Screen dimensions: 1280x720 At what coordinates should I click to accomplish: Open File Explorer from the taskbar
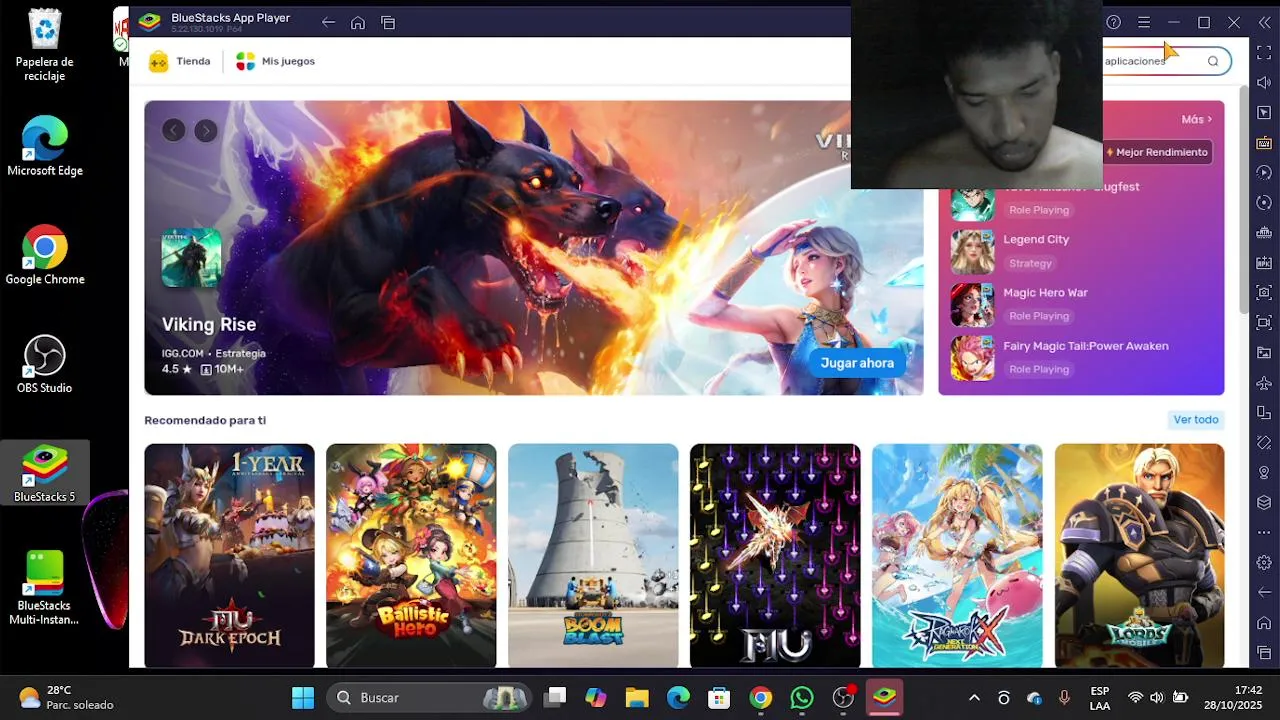click(637, 697)
